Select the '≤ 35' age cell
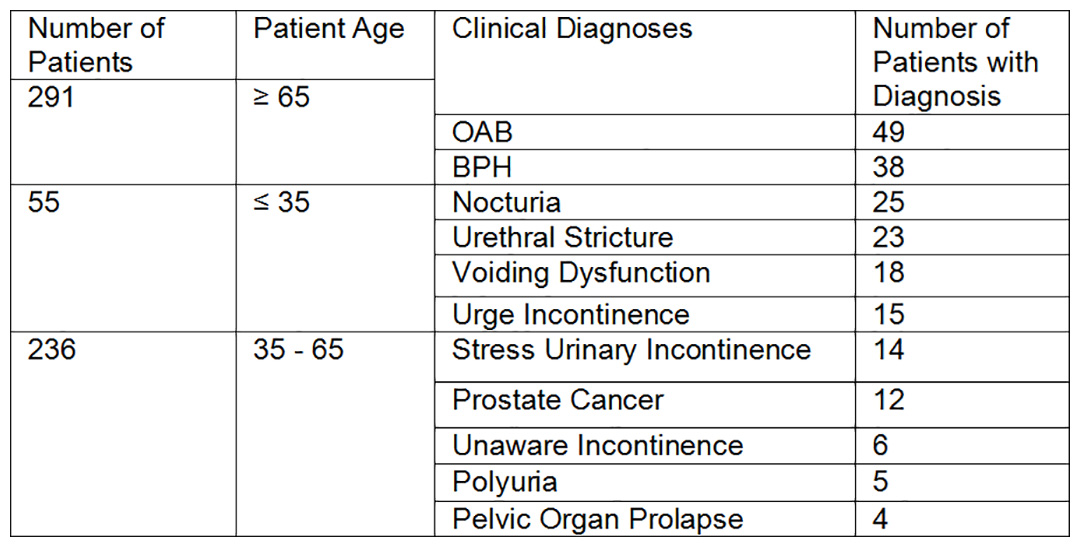This screenshot has height=547, width=1080. click(x=335, y=258)
